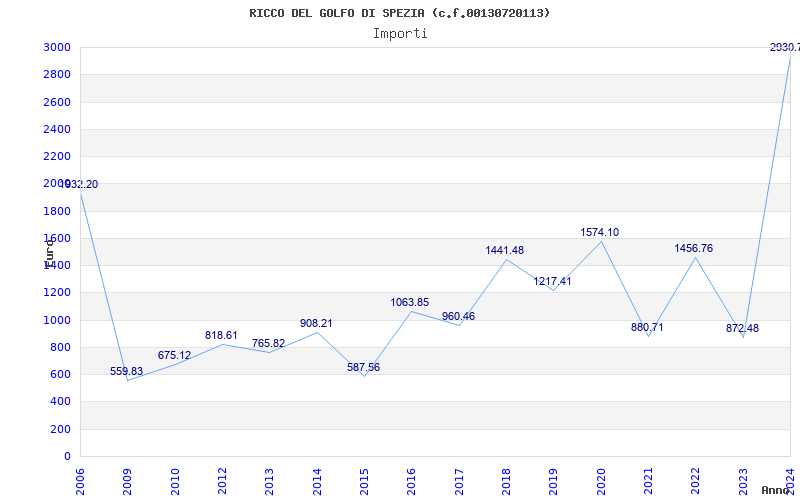Click the 1200 y-axis tick label
This screenshot has width=800, height=500.
click(57, 293)
